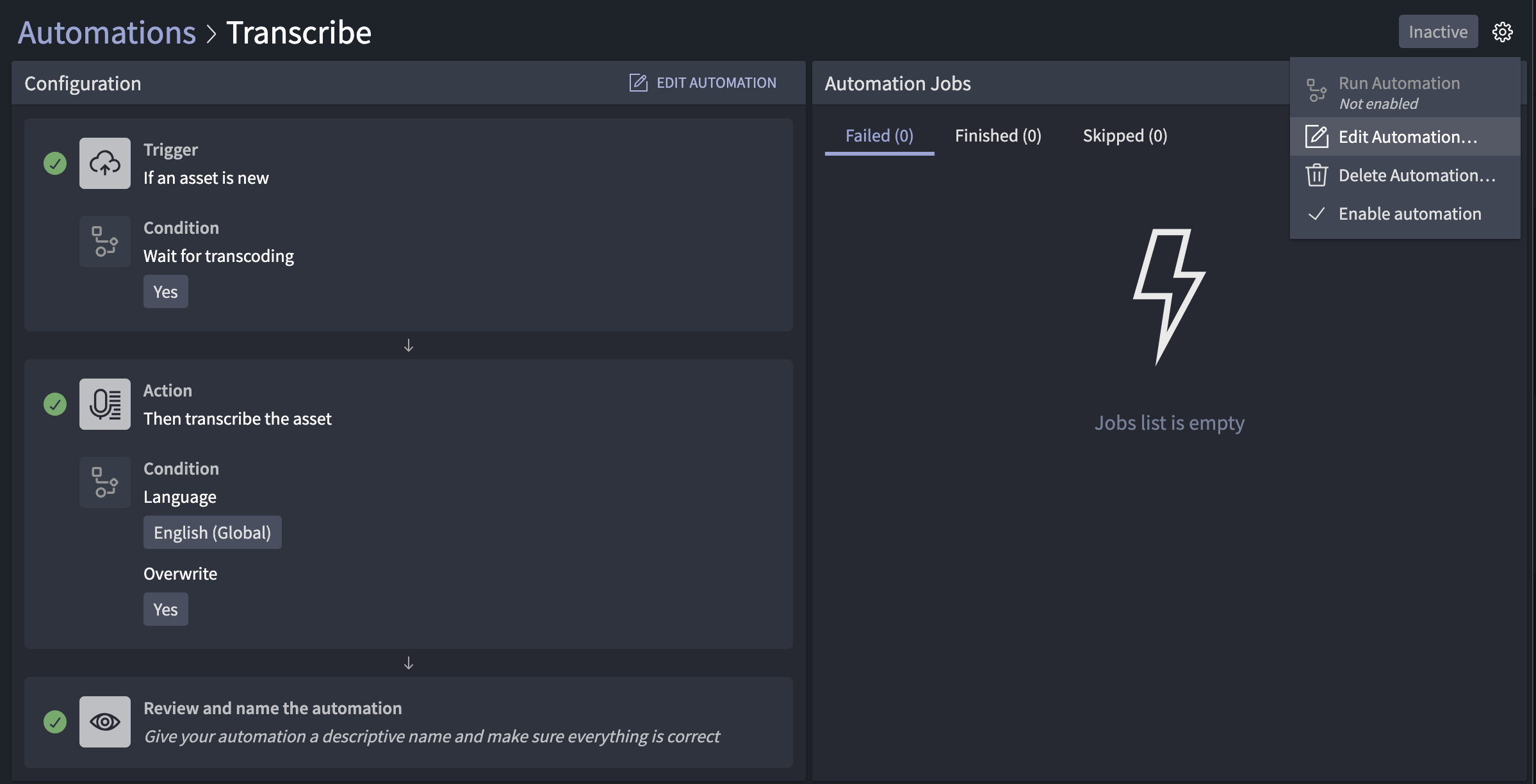Image resolution: width=1536 pixels, height=784 pixels.
Task: Click the English (Global) language chip
Action: coord(213,532)
